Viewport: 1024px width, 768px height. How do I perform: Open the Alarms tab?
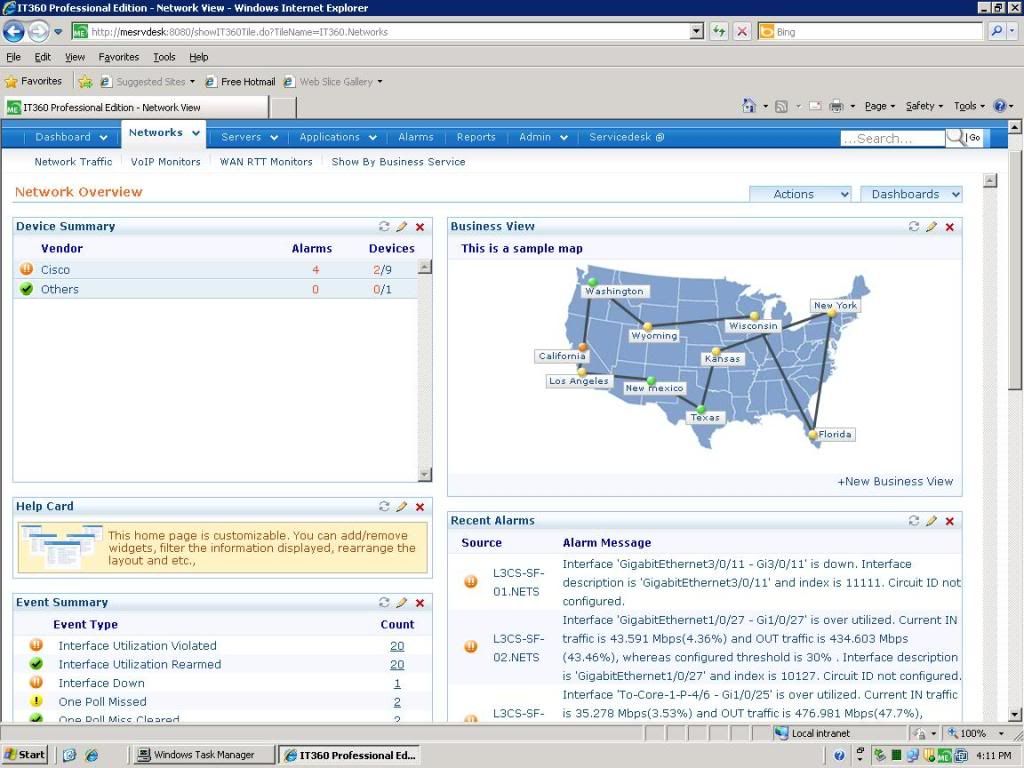tap(415, 137)
